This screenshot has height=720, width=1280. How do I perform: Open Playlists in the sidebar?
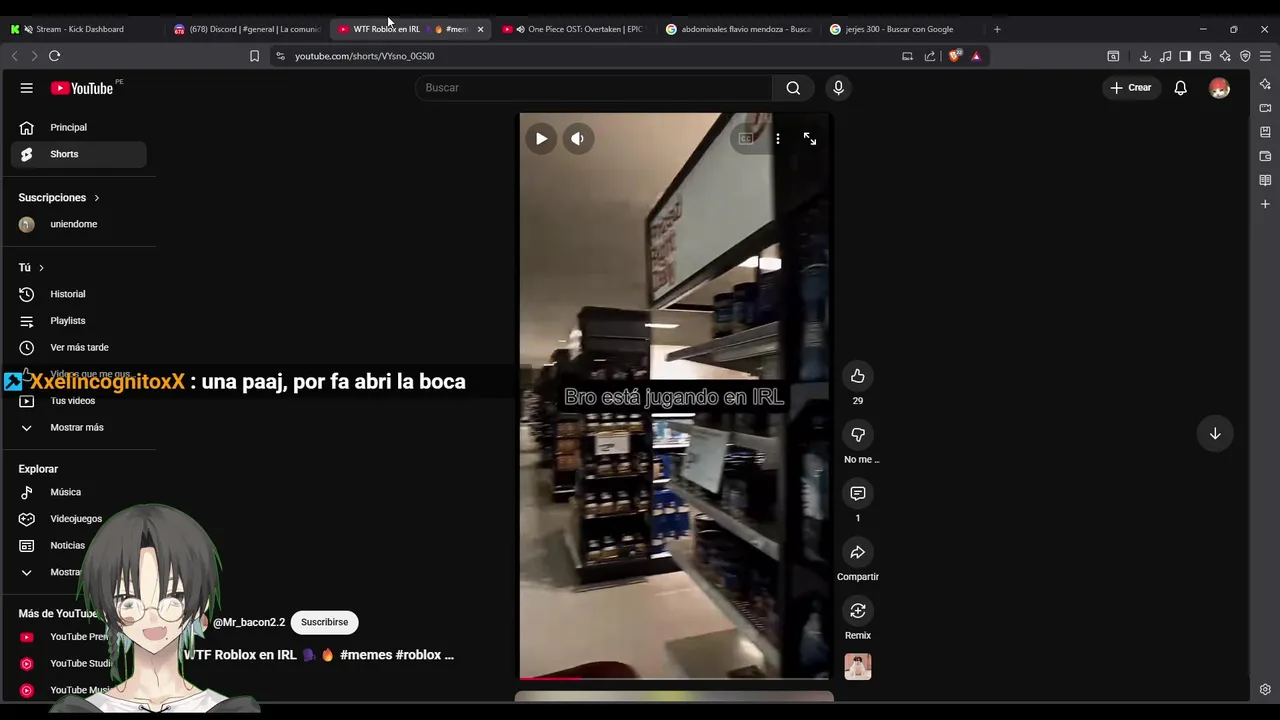(78, 321)
